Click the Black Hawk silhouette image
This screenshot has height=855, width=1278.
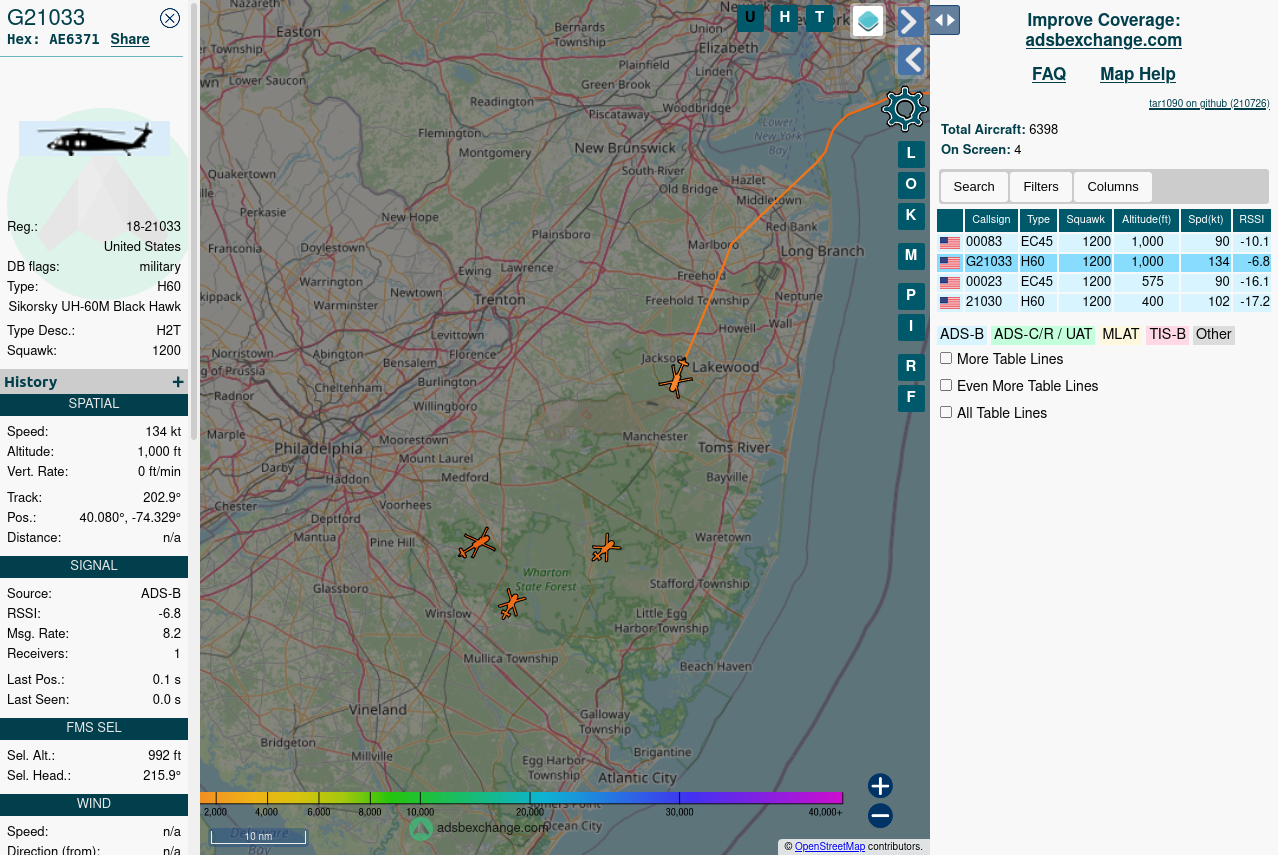94,139
